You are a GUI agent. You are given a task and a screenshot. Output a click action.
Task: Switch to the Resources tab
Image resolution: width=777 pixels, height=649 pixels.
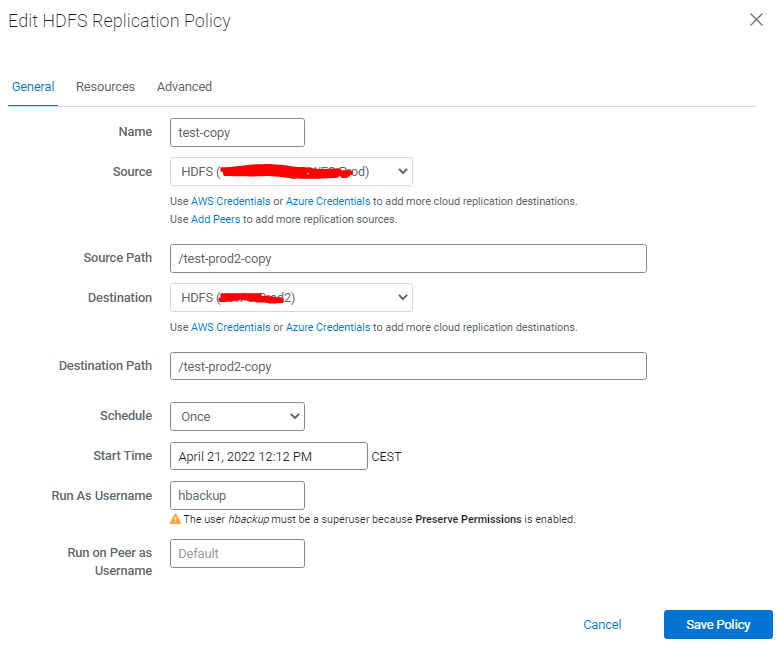[105, 87]
